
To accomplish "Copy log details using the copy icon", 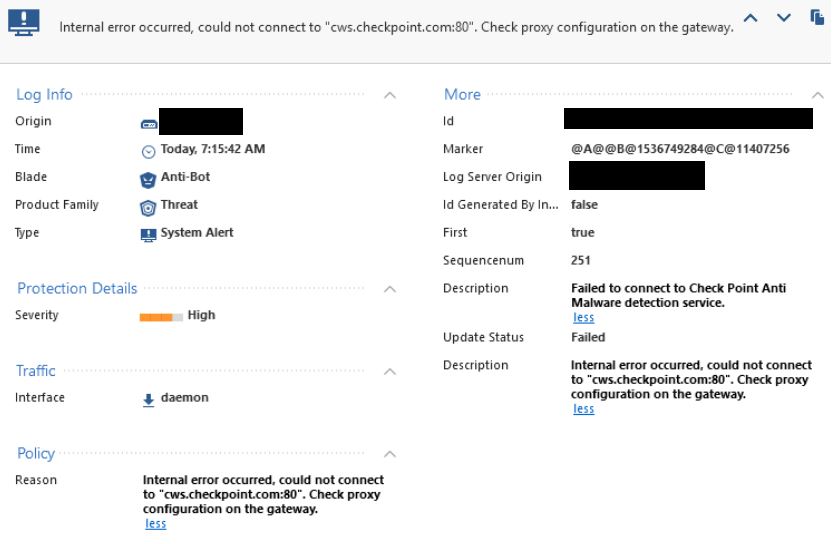I will 817,17.
